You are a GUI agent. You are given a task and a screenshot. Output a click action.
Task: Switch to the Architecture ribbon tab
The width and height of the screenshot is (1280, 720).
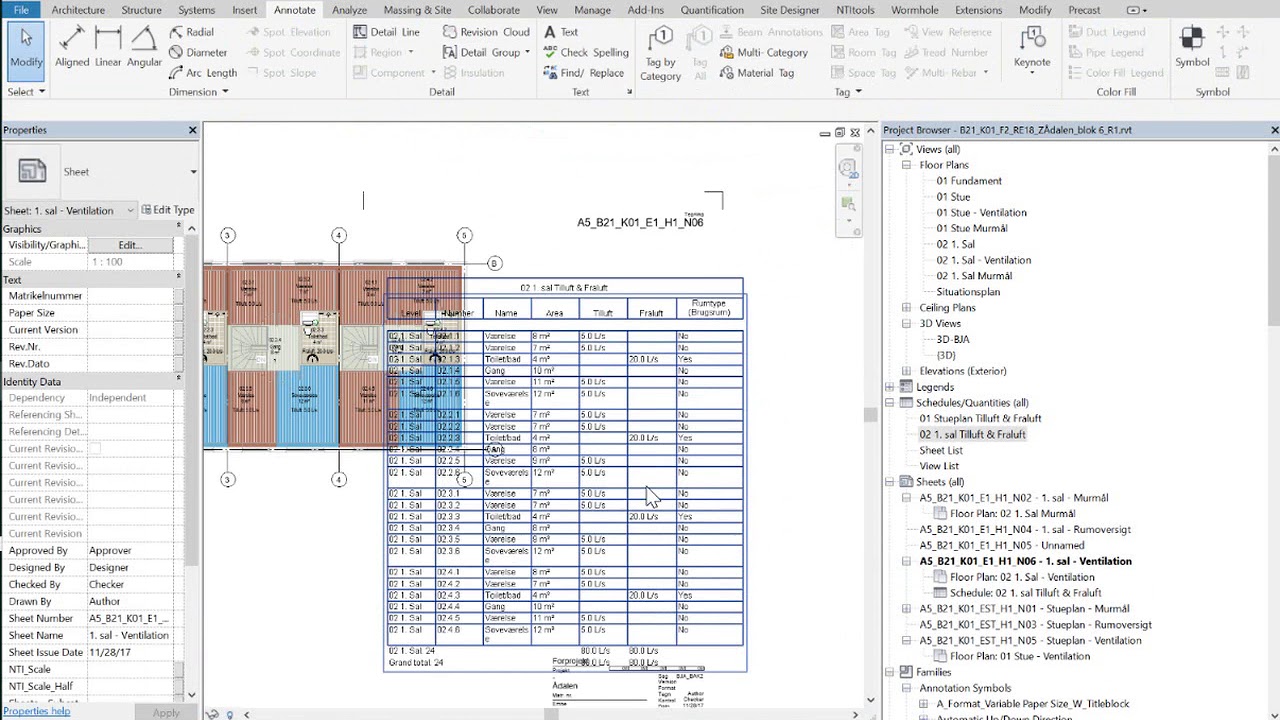pyautogui.click(x=78, y=10)
